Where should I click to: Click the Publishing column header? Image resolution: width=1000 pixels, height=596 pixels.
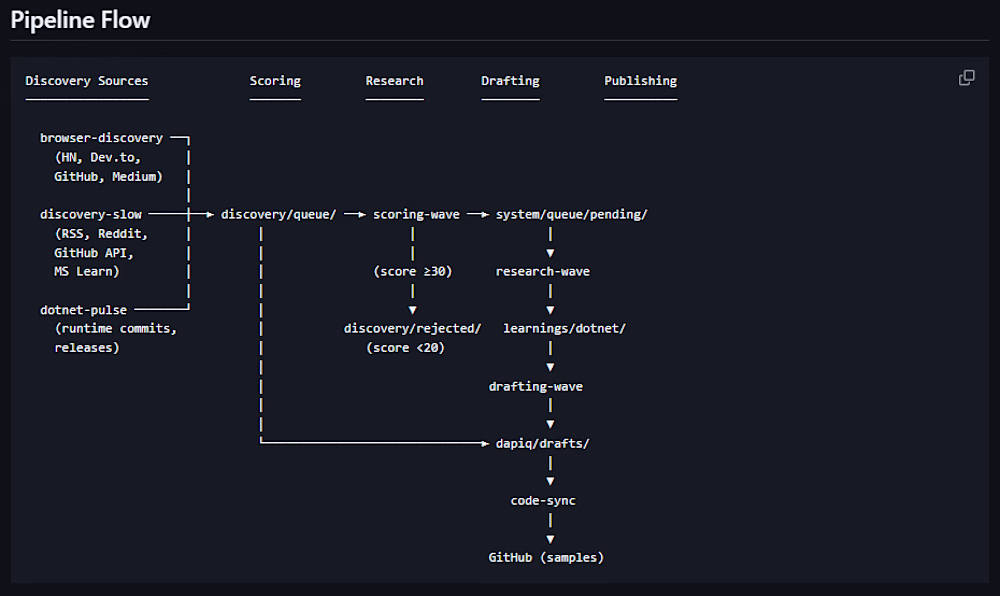(x=640, y=81)
